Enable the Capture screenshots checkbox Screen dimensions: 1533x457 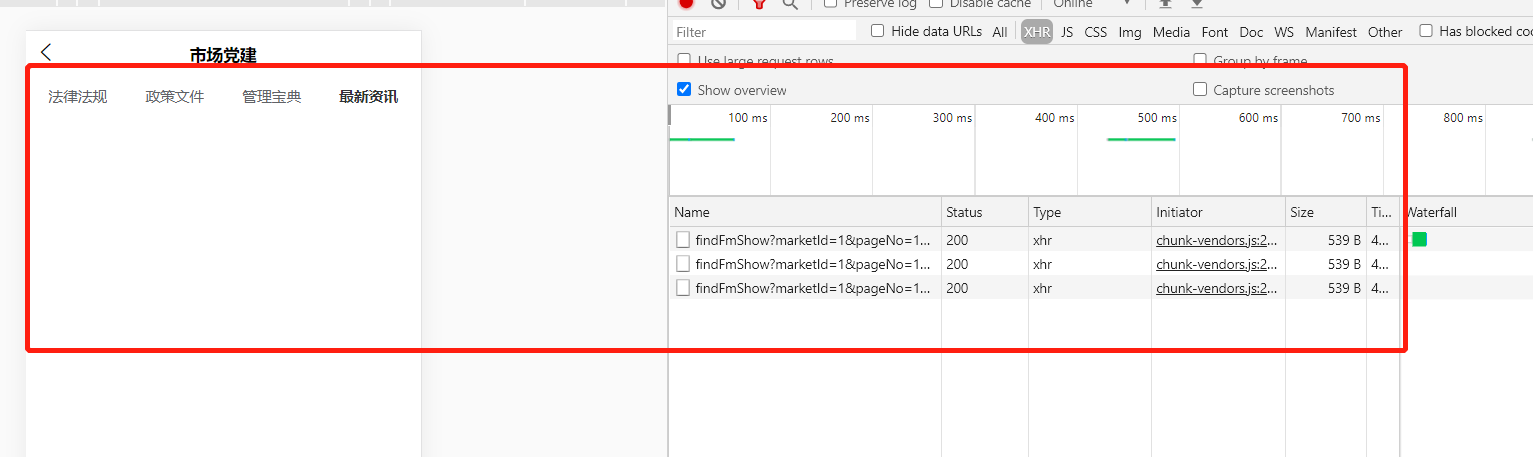point(1200,89)
